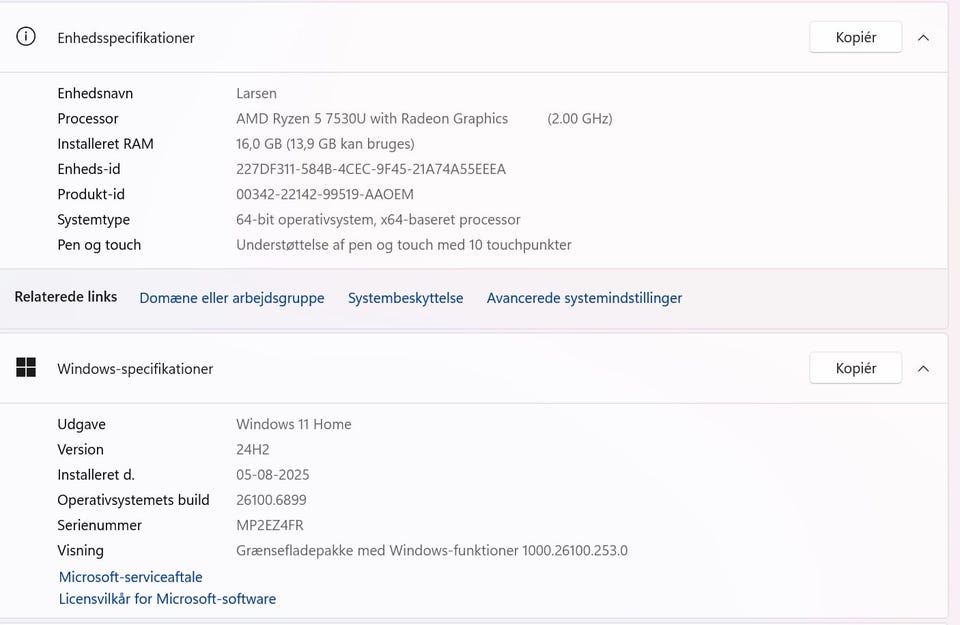Copy Windows specifications with Kopiér
The height and width of the screenshot is (625, 960).
(855, 368)
